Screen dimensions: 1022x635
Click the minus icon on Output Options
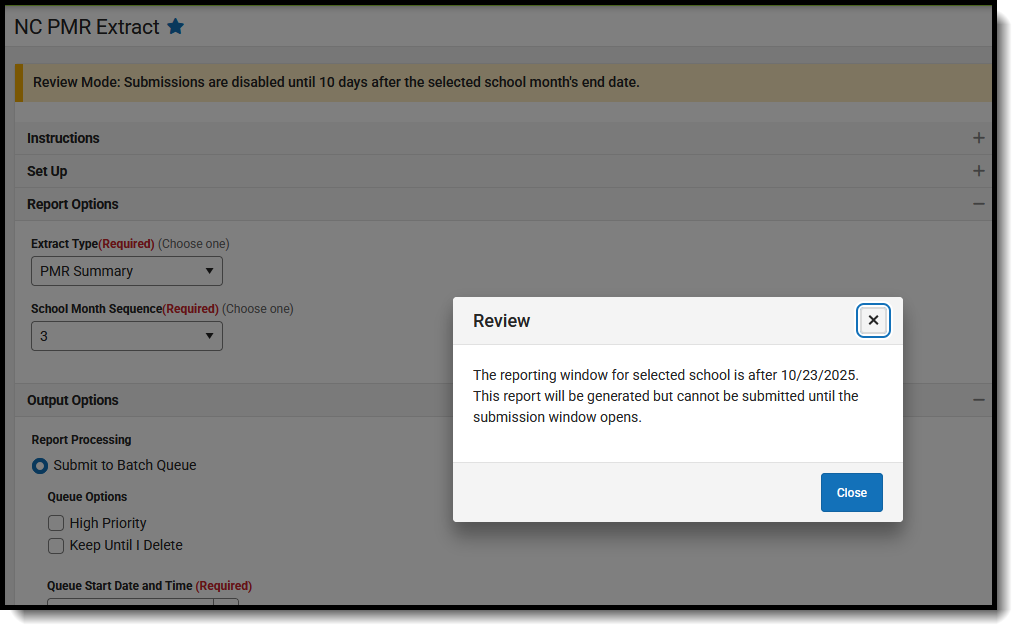978,399
